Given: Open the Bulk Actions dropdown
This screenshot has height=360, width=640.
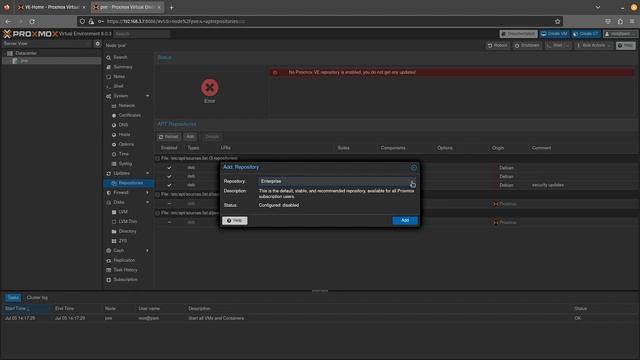Looking at the screenshot, I should pyautogui.click(x=593, y=46).
